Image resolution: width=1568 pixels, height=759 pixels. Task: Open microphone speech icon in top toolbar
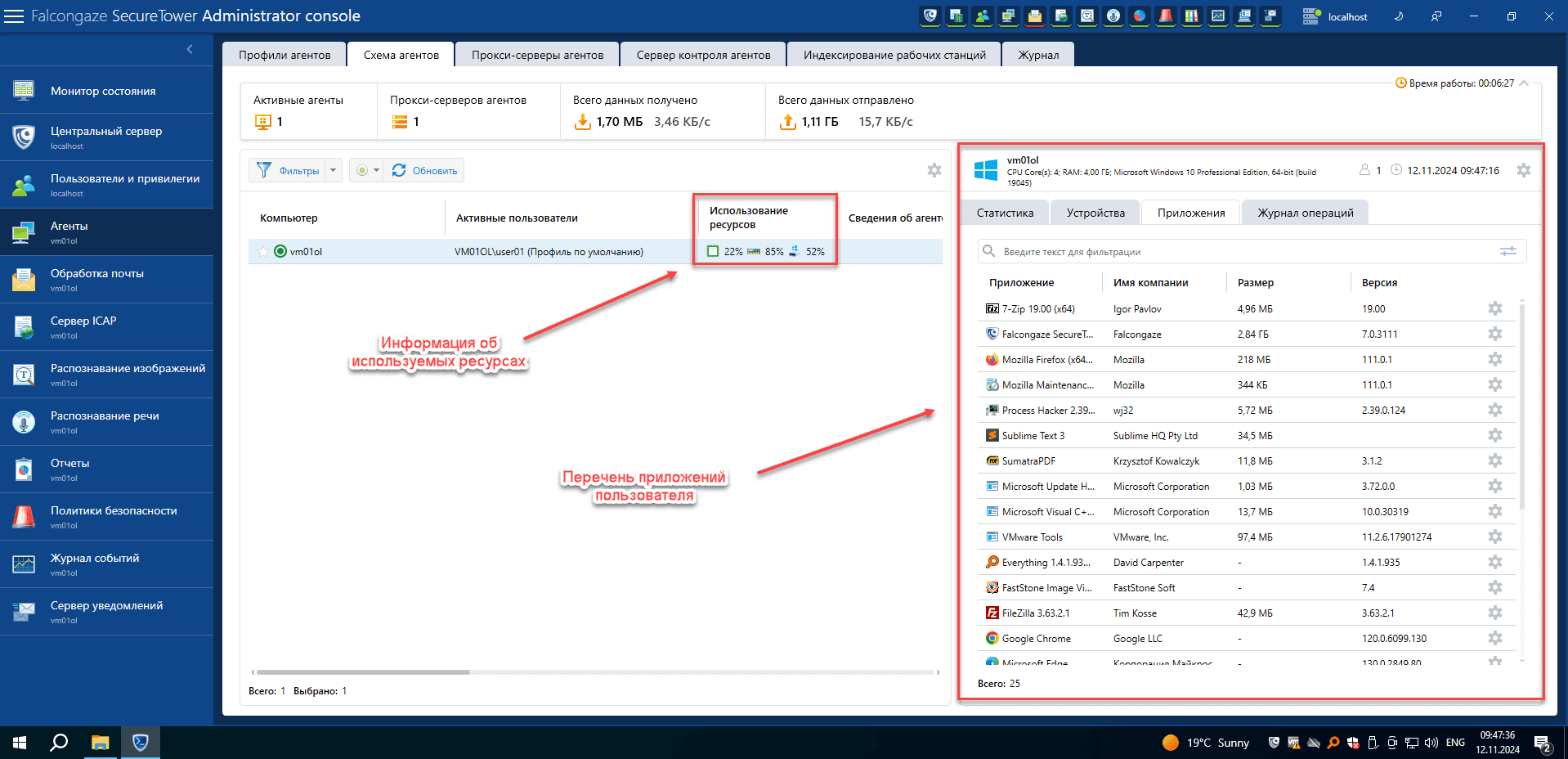(1113, 16)
